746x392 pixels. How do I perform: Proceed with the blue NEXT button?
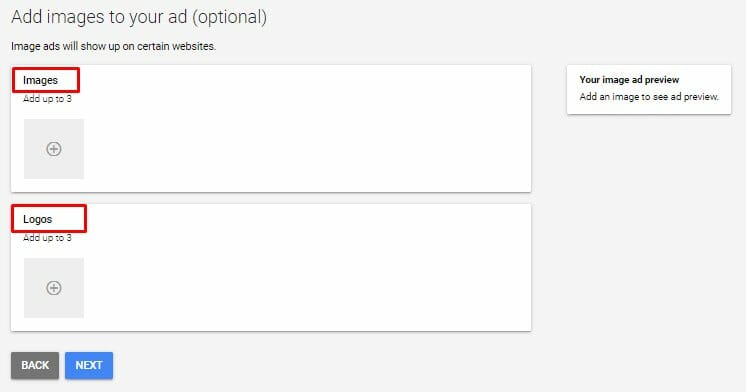(x=89, y=365)
